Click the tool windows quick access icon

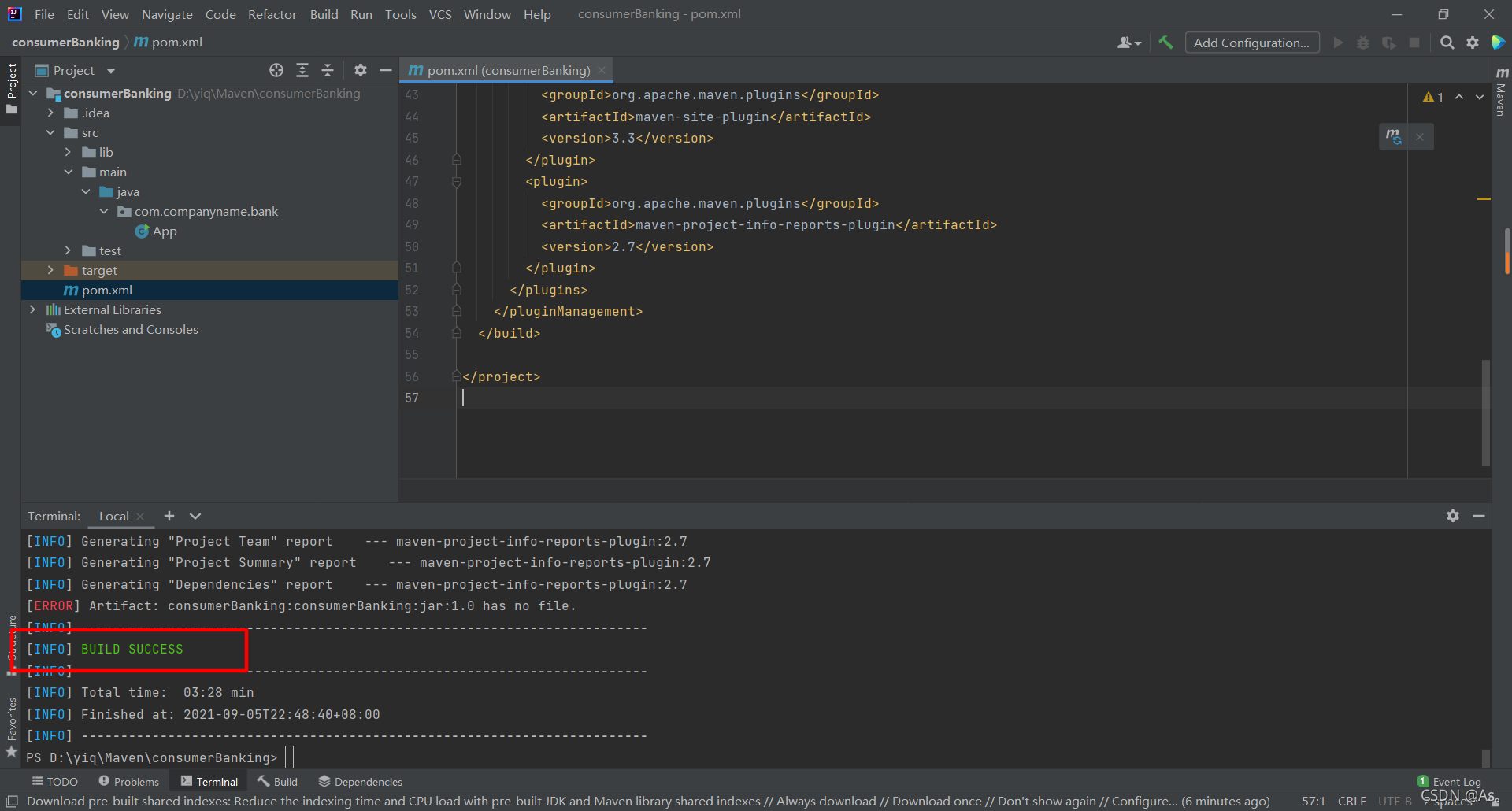pos(11,801)
